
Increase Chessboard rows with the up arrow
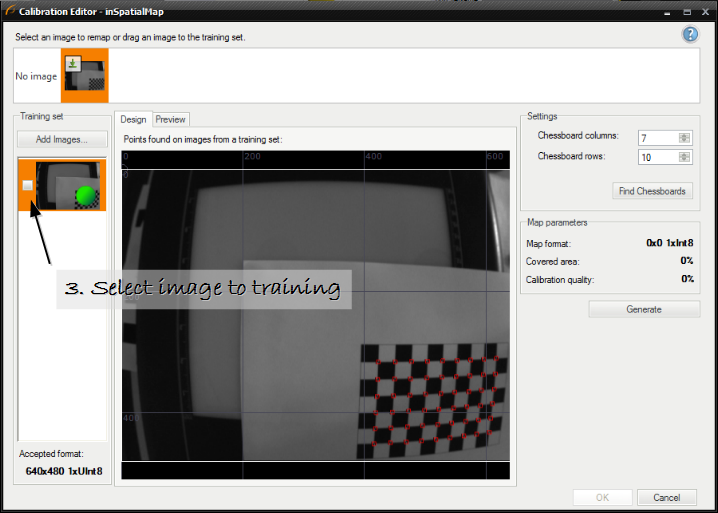[684, 154]
